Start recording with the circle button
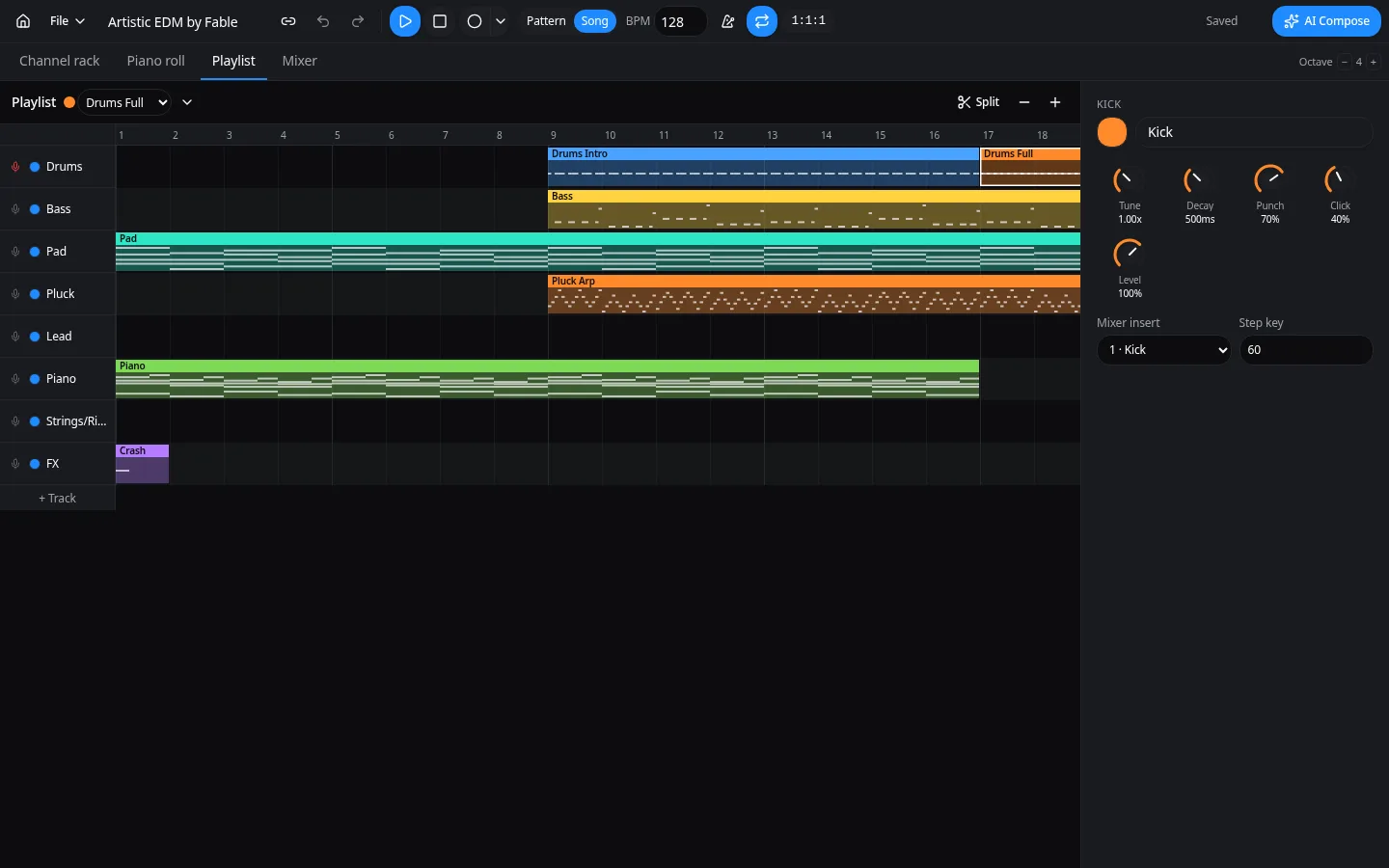 (475, 21)
